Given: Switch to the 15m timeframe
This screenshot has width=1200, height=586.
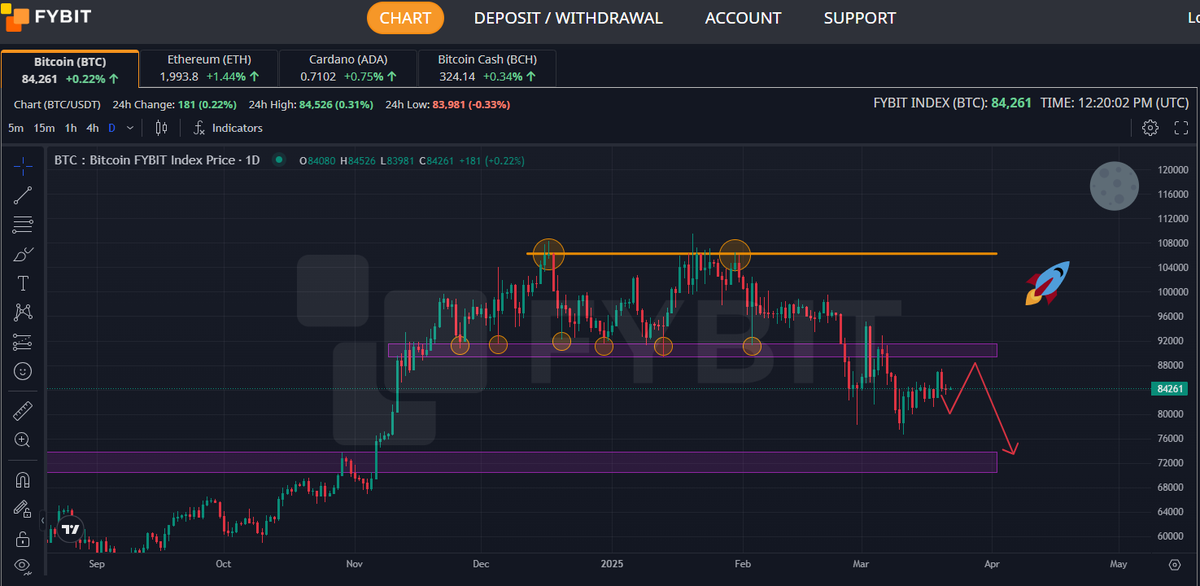Looking at the screenshot, I should [x=44, y=128].
